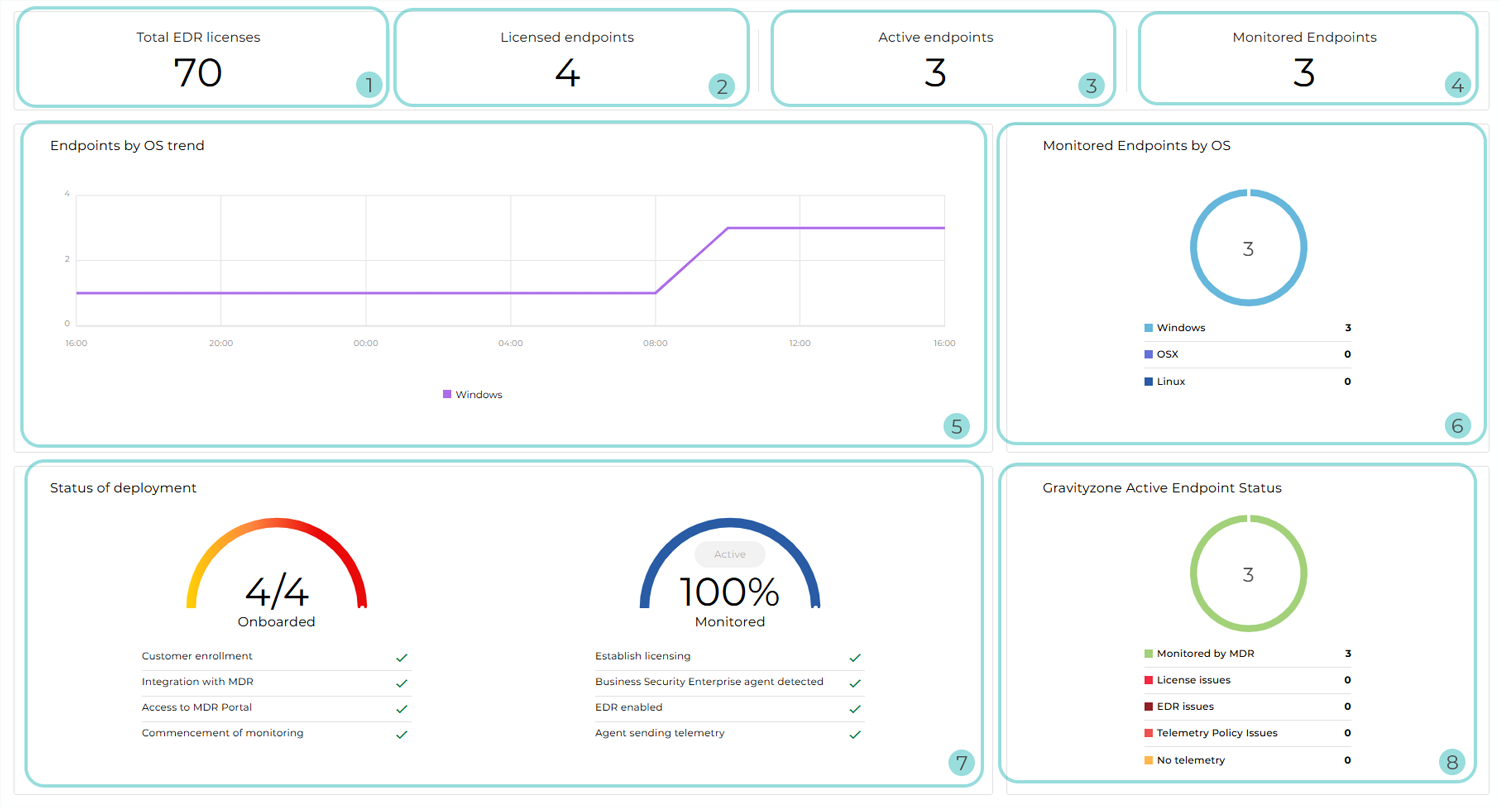The height and width of the screenshot is (807, 1499).
Task: Click badge 8 in Gravityzone Active Endpoint Status
Action: point(1451,764)
